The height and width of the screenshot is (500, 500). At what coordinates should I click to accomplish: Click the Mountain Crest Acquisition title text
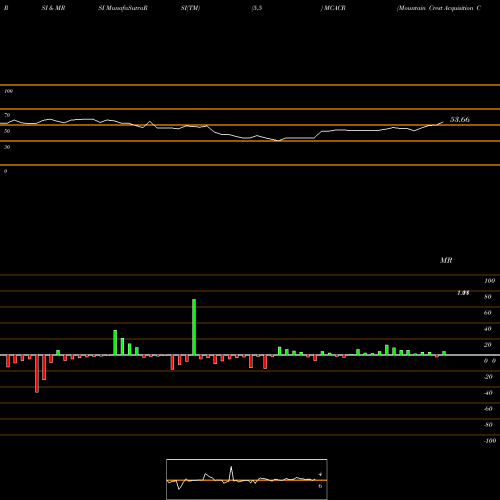point(439,8)
